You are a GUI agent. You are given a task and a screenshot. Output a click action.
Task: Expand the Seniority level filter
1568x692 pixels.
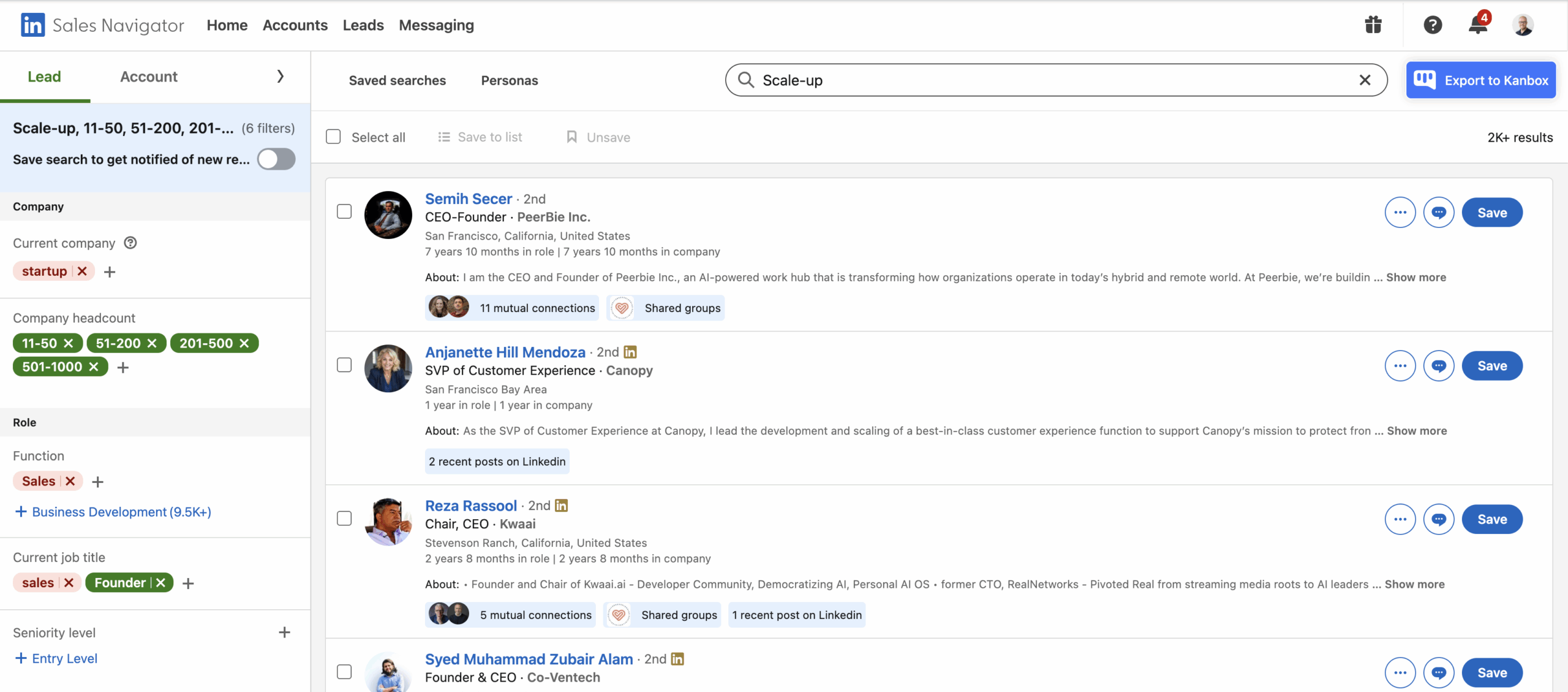coord(284,632)
